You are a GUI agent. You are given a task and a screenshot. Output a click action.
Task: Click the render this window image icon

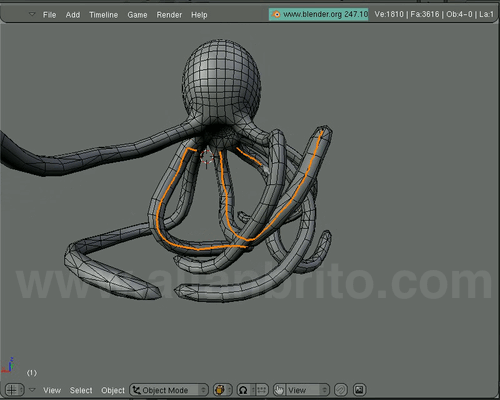click(x=359, y=389)
